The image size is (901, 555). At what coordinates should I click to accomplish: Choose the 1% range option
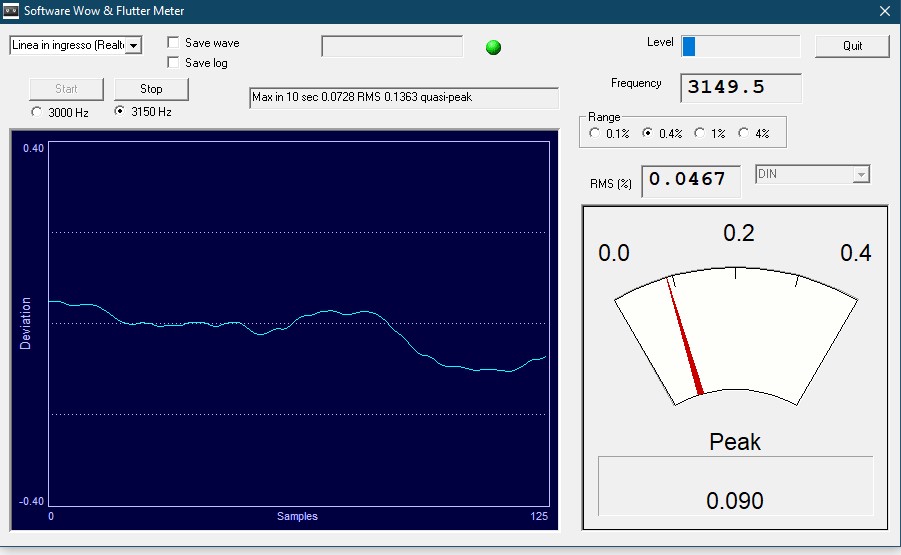coord(699,133)
